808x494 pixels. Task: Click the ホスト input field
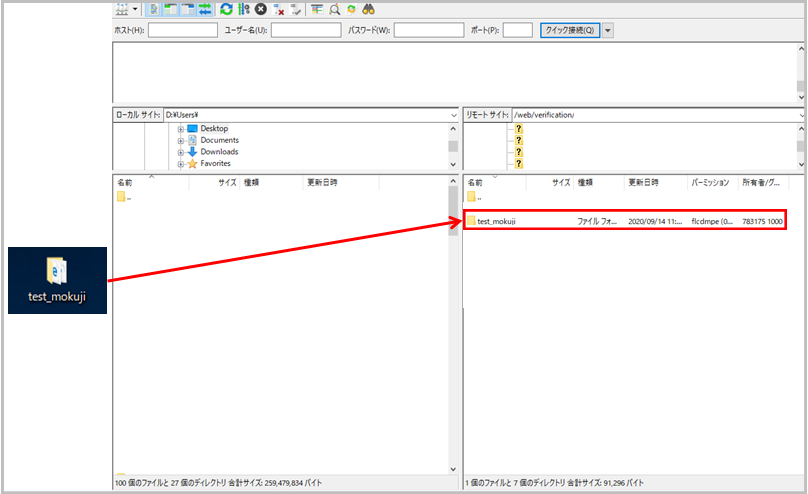183,31
